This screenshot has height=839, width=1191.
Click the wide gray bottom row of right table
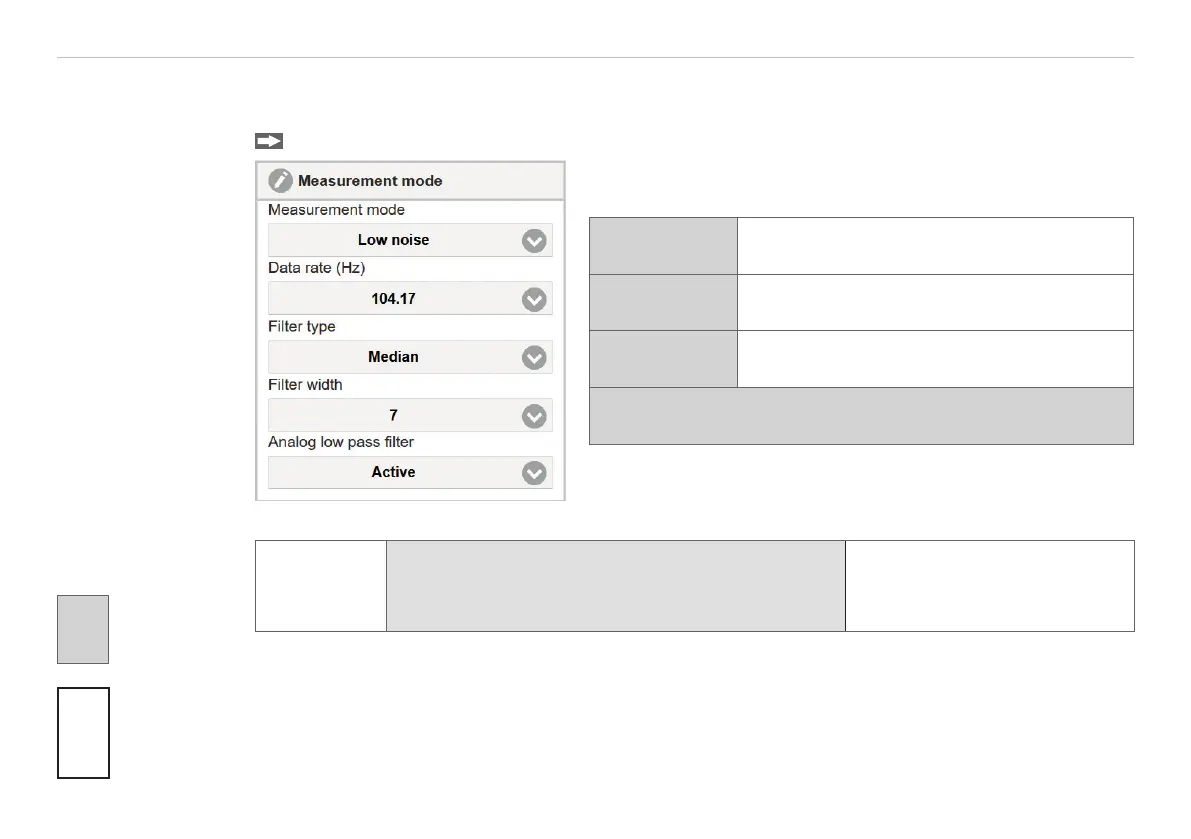861,416
